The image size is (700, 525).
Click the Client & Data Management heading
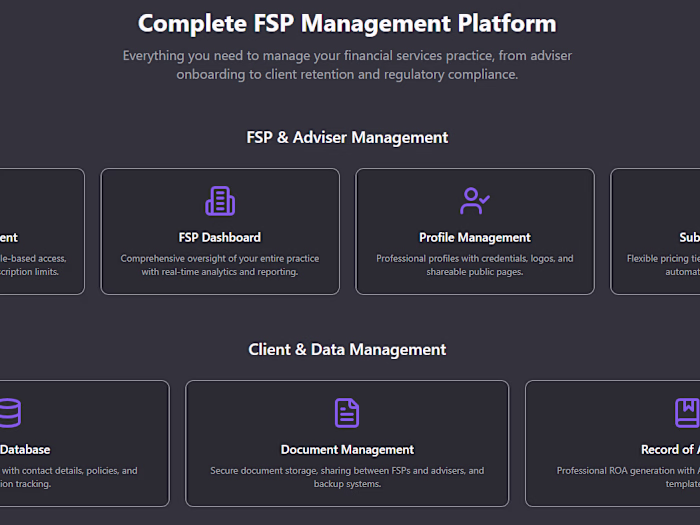click(347, 350)
